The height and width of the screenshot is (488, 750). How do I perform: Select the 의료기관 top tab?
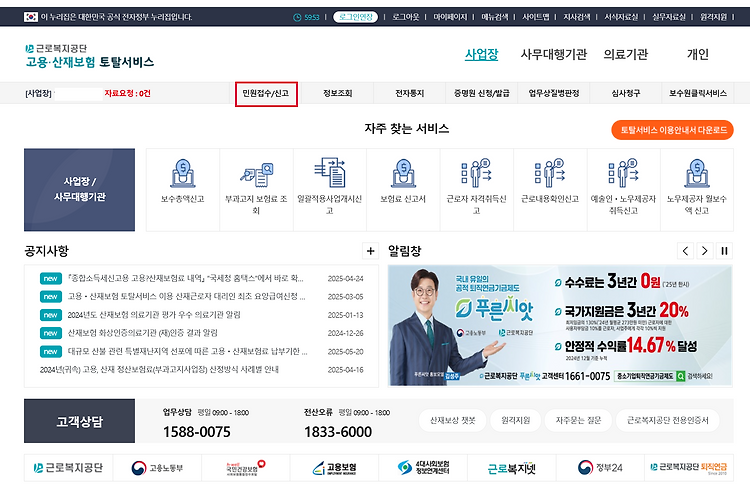[626, 55]
